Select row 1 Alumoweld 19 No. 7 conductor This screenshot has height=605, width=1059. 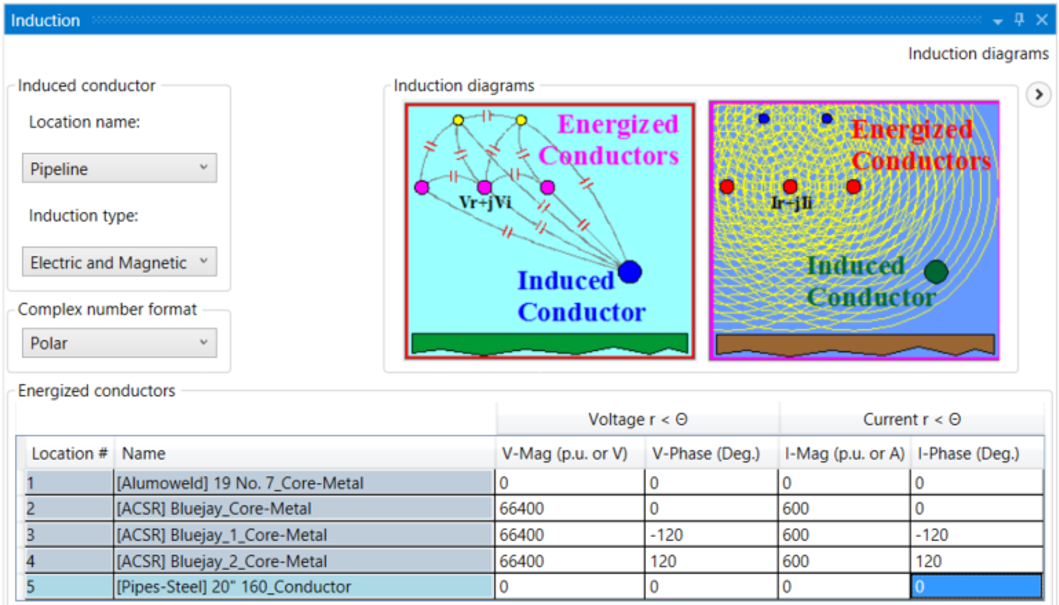304,483
